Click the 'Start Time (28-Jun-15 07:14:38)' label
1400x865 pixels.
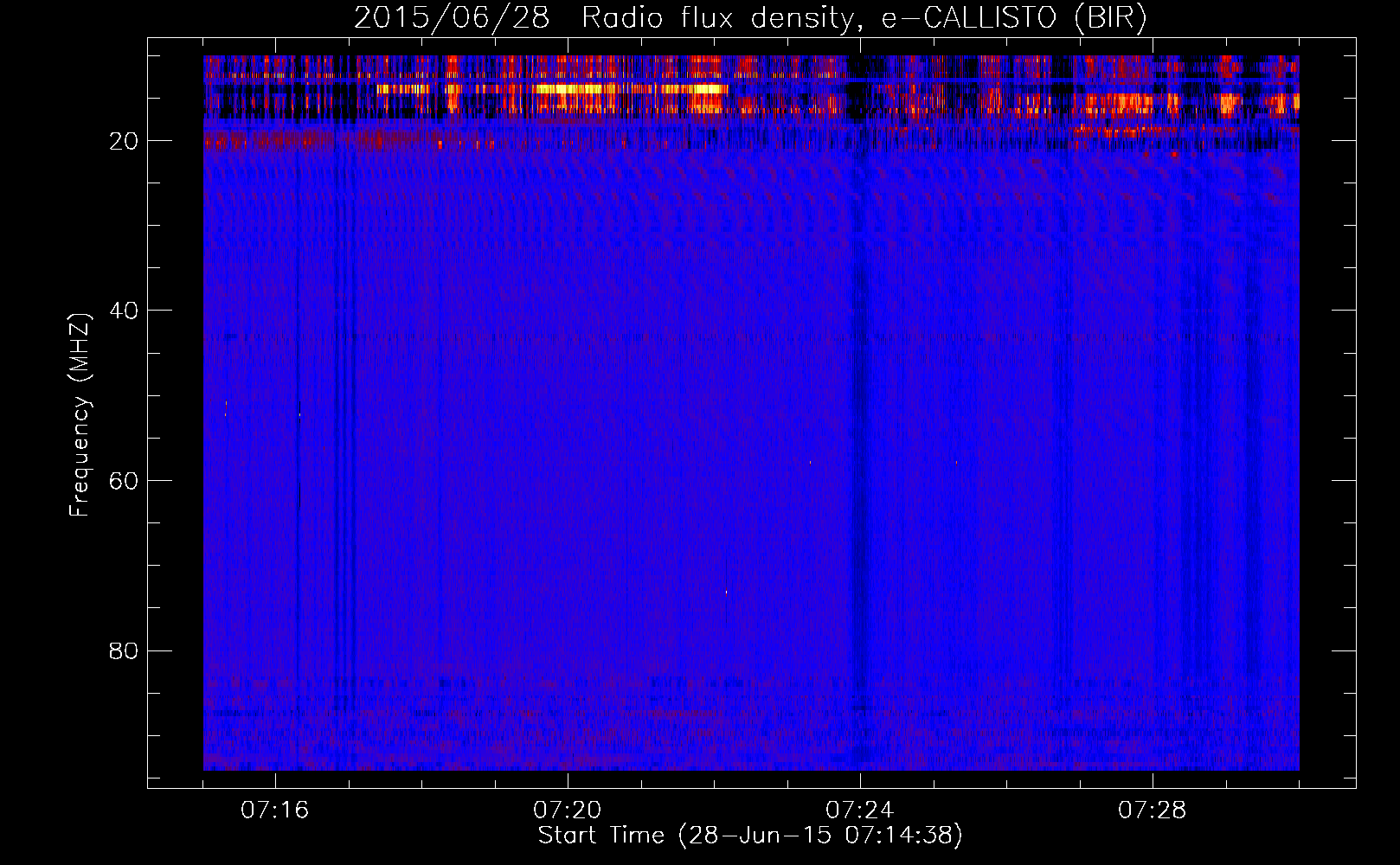[x=750, y=836]
